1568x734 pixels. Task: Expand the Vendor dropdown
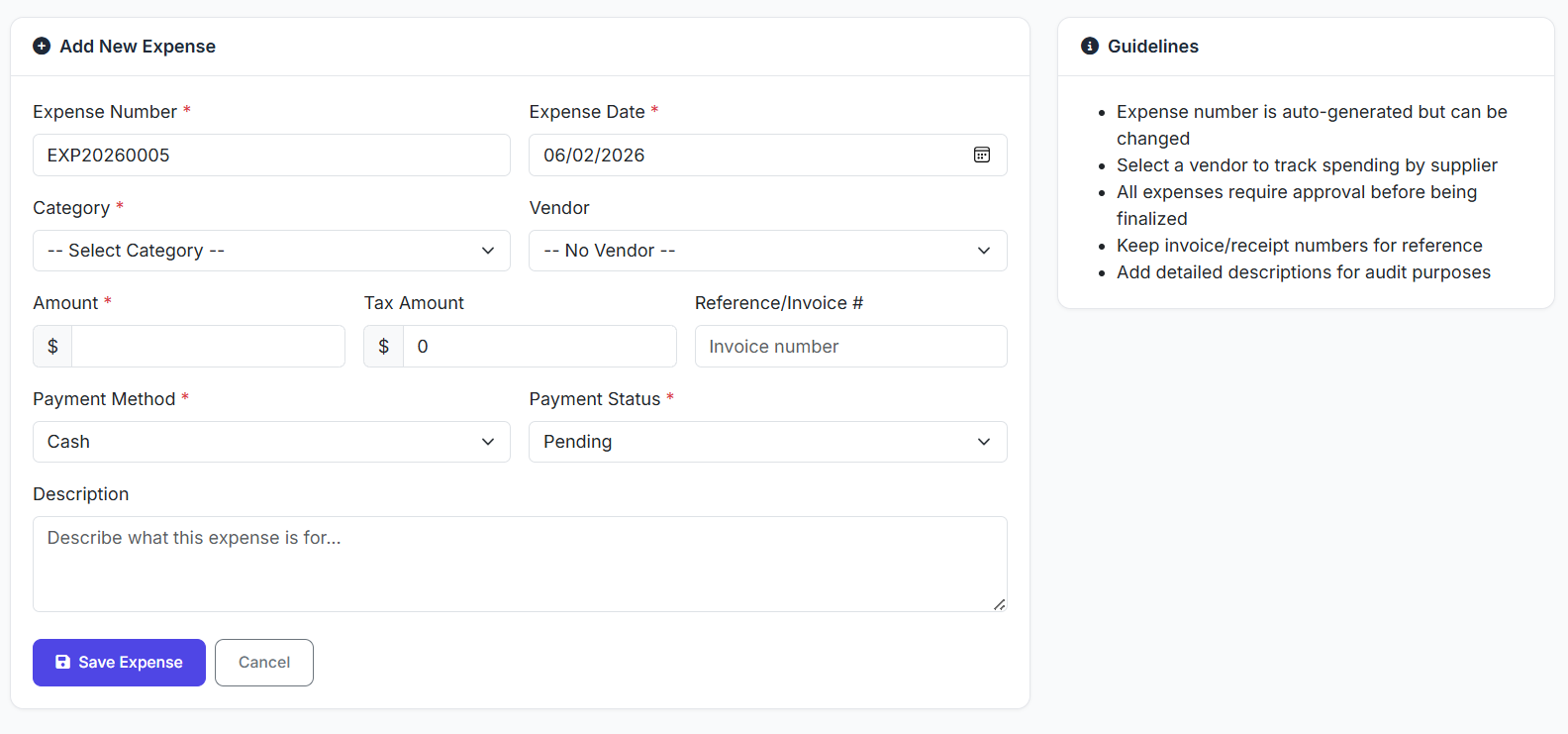[767, 251]
